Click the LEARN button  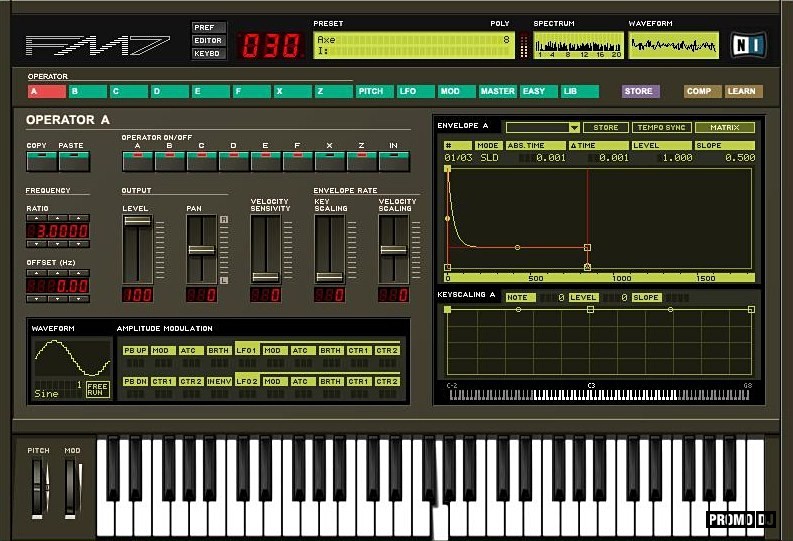(x=743, y=92)
